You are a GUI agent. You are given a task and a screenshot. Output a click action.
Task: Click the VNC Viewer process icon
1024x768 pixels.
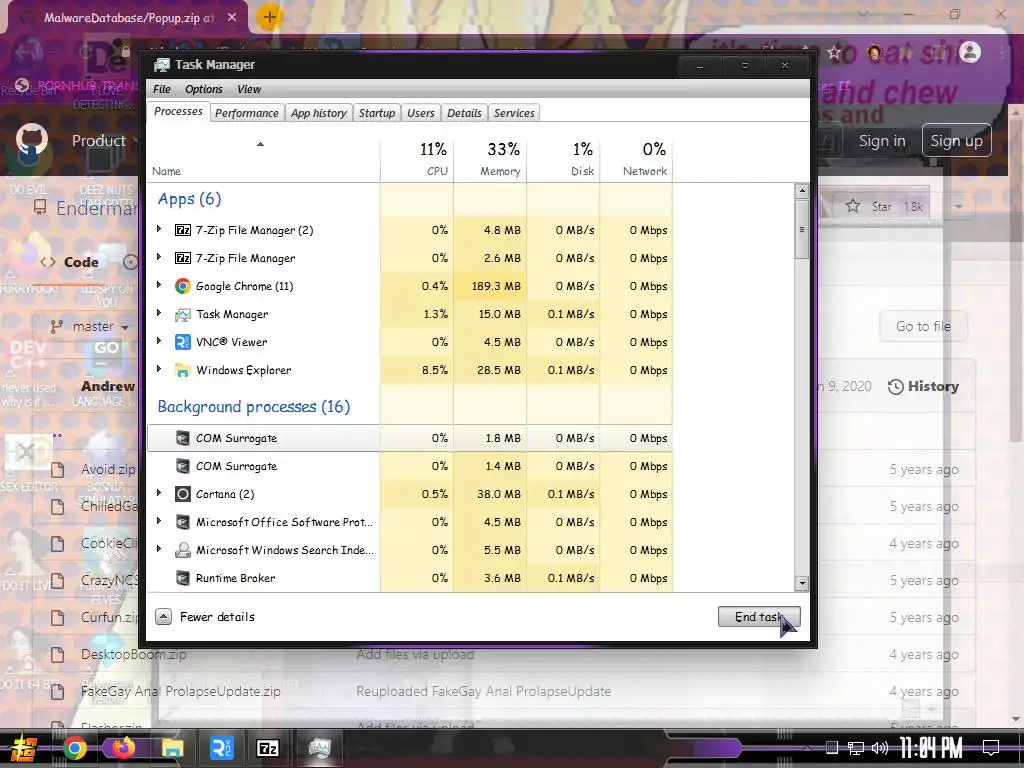tap(183, 342)
